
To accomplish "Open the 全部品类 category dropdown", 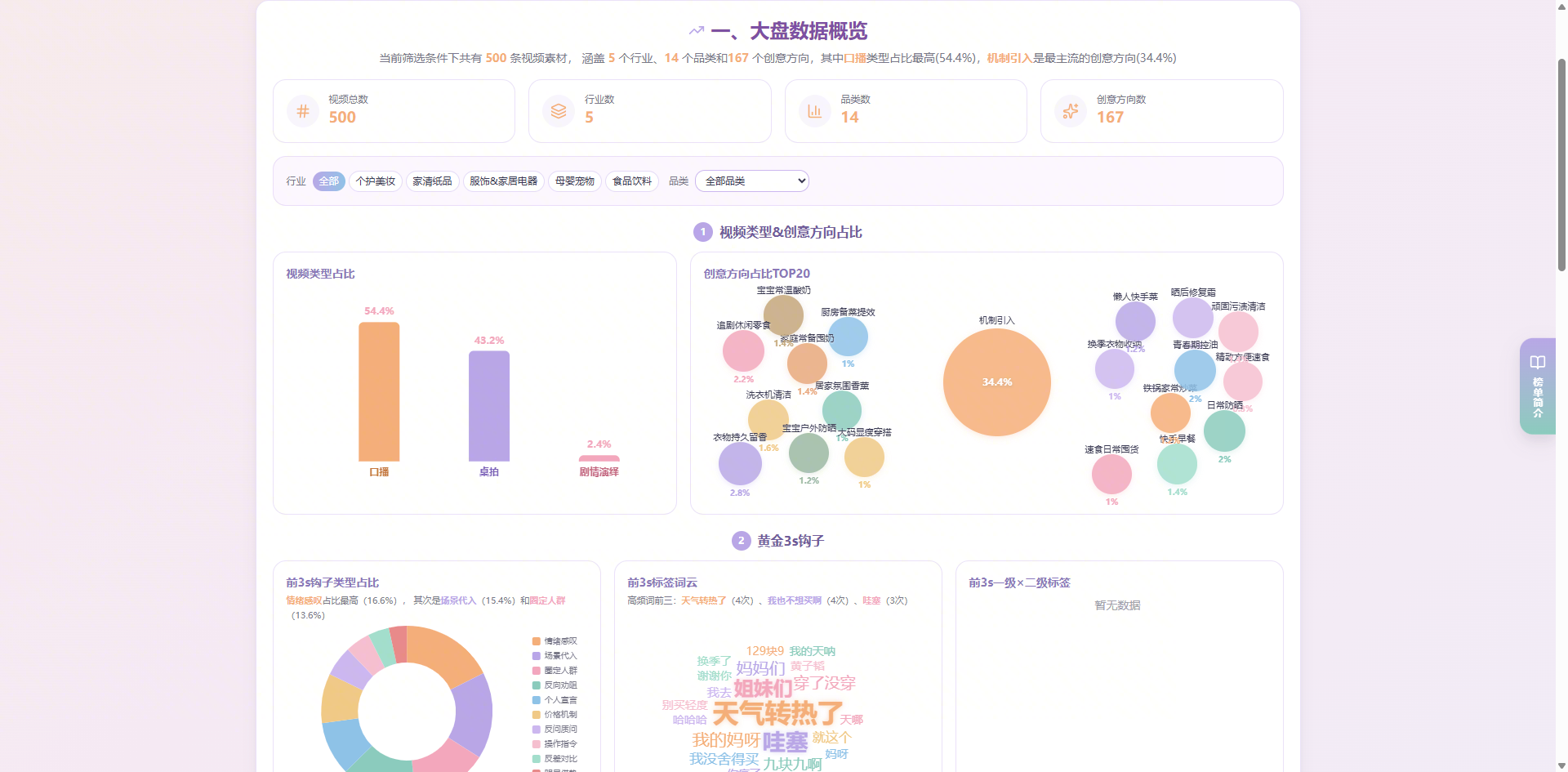I will click(752, 181).
